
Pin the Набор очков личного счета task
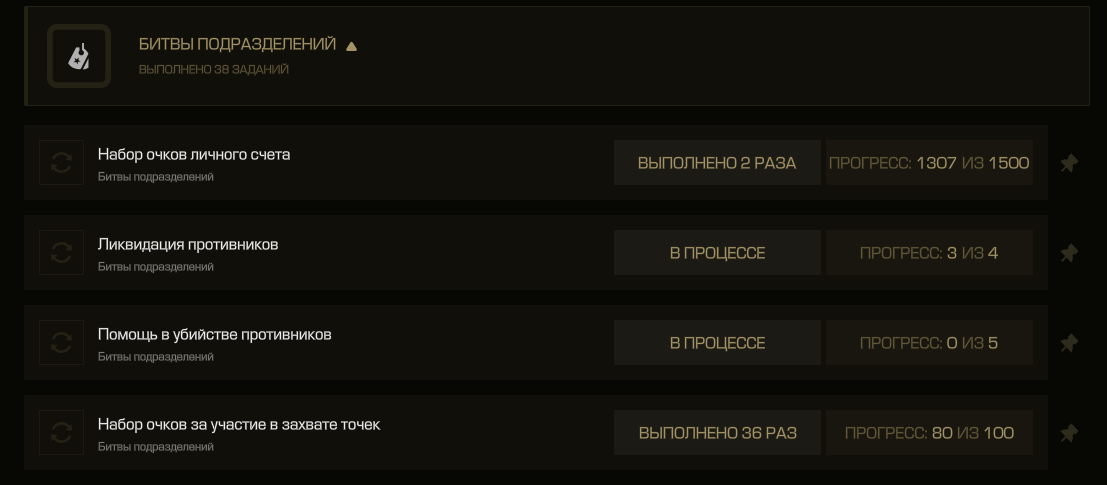pos(1069,163)
